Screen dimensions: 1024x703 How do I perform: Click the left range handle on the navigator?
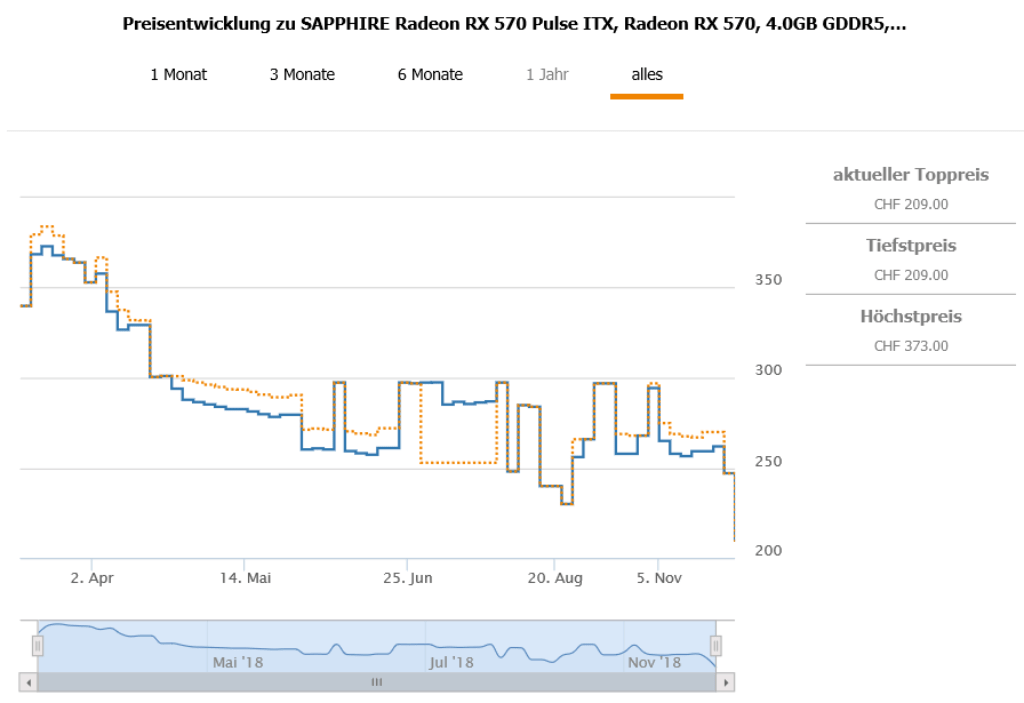click(x=38, y=646)
